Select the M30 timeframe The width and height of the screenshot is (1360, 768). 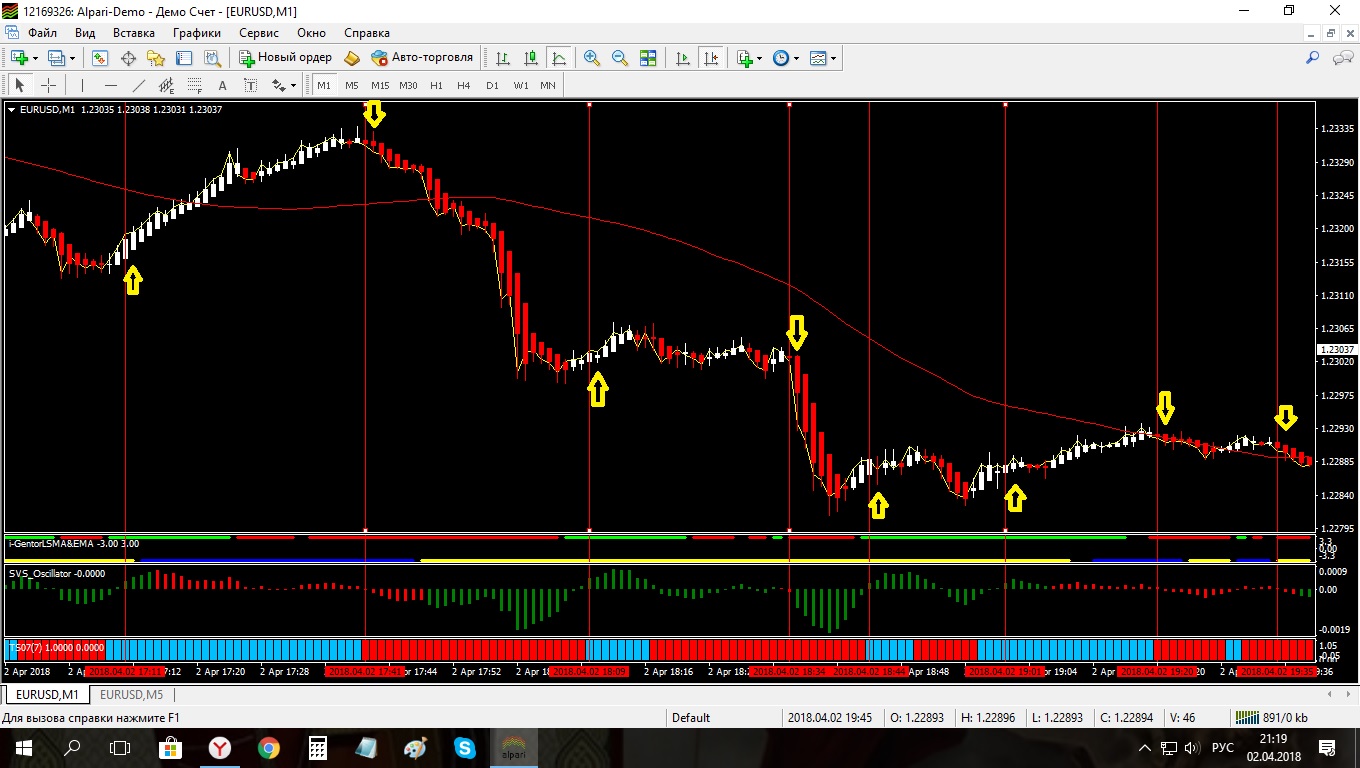click(x=408, y=85)
